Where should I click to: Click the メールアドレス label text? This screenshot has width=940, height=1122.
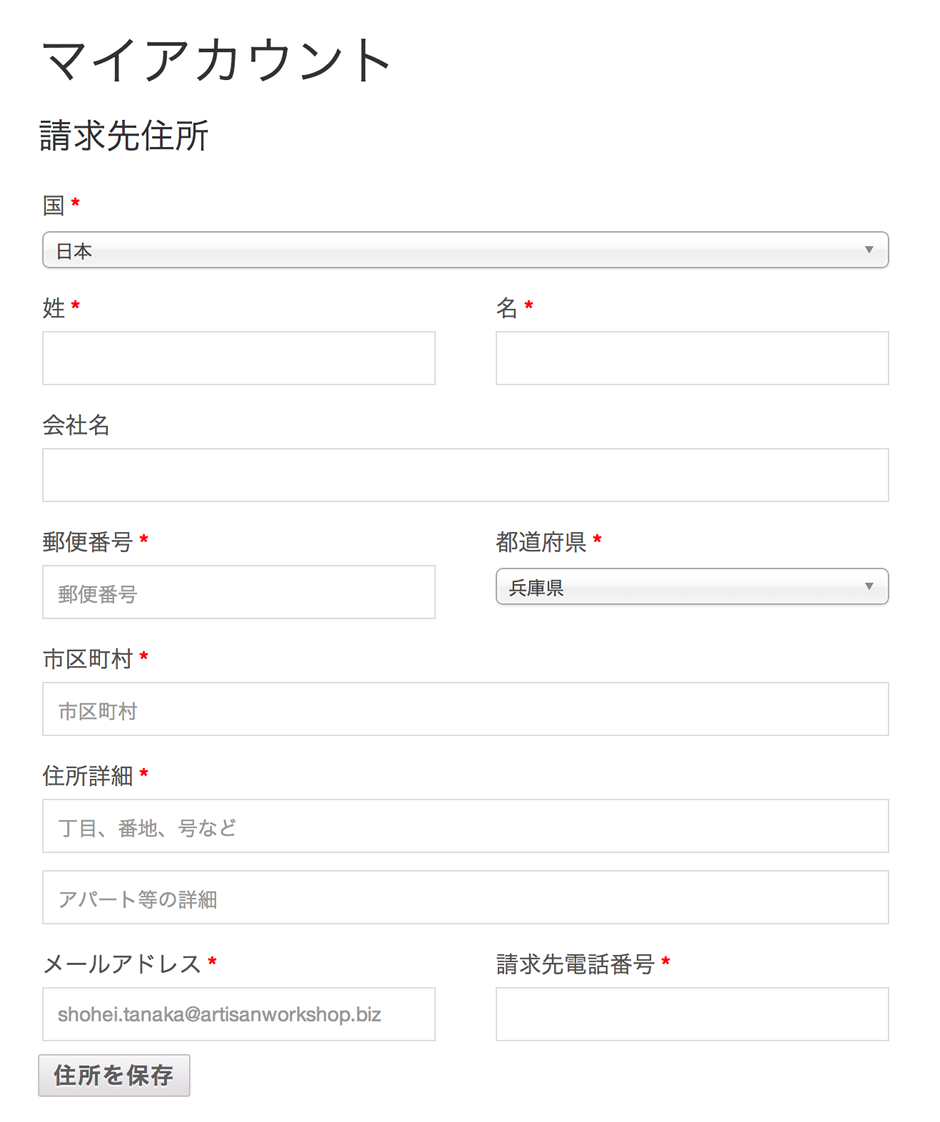point(122,964)
